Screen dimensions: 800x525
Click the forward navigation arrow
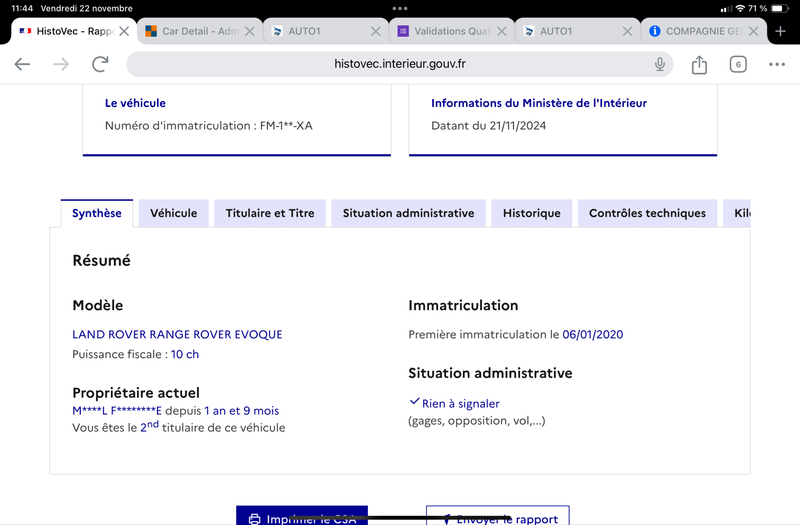coord(61,64)
